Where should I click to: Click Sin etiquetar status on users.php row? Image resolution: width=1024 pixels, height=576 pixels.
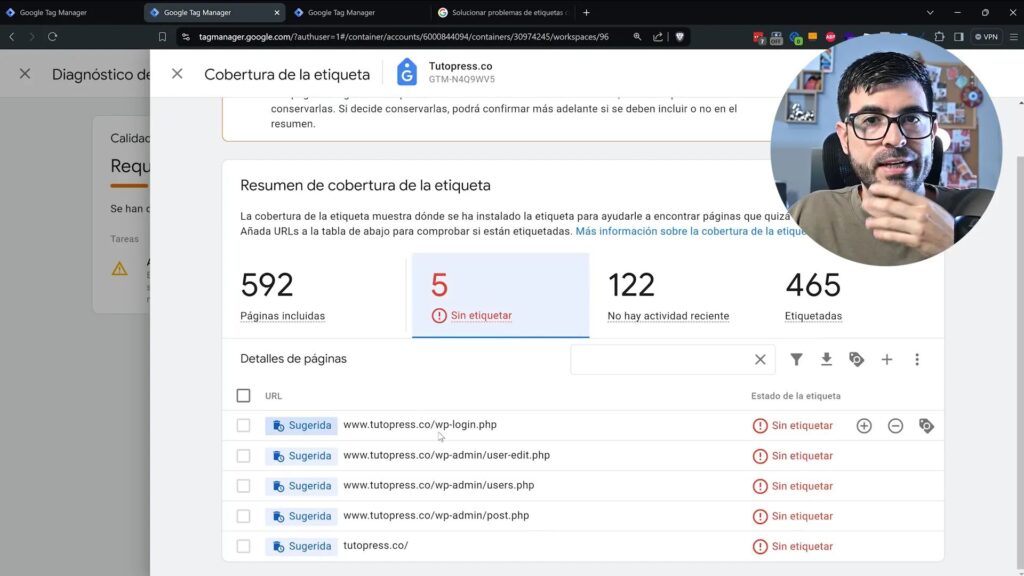[793, 486]
